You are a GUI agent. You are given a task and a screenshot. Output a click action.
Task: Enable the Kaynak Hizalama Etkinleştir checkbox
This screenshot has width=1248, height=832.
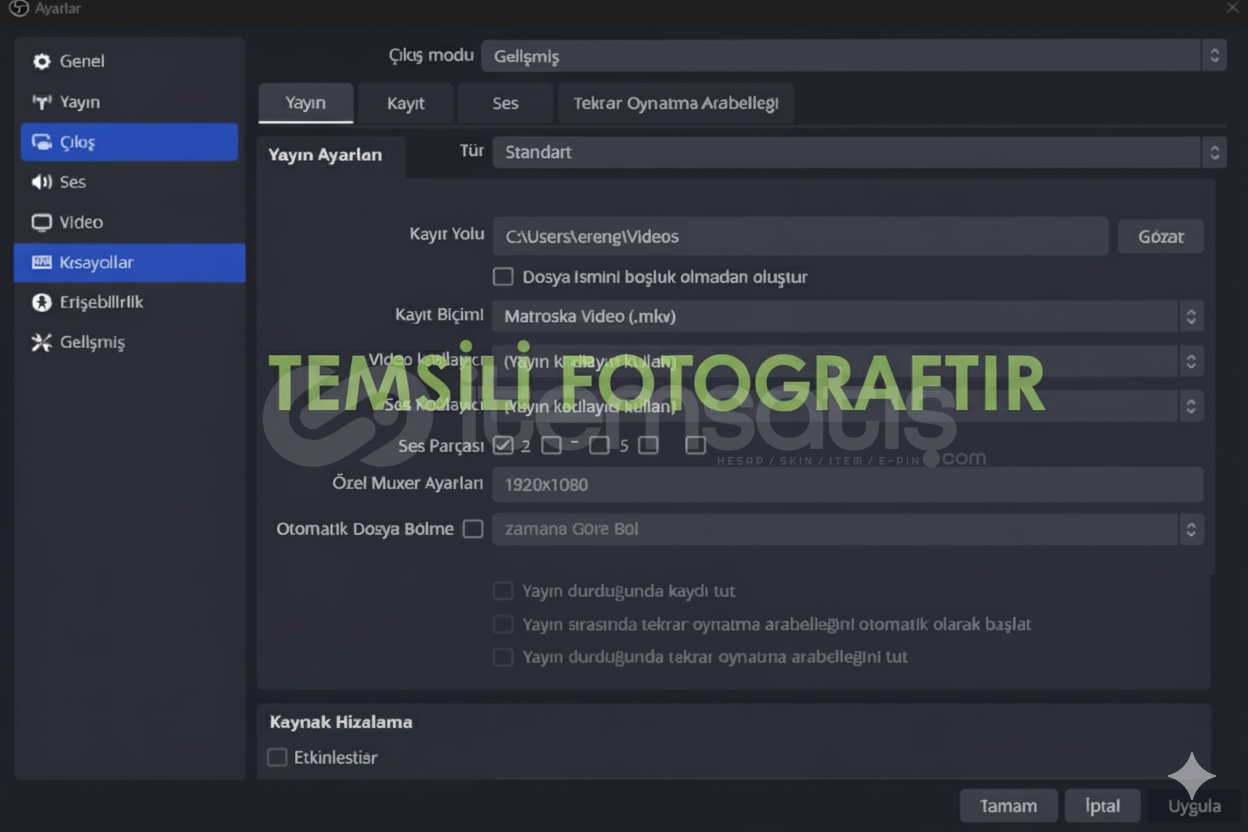click(277, 757)
